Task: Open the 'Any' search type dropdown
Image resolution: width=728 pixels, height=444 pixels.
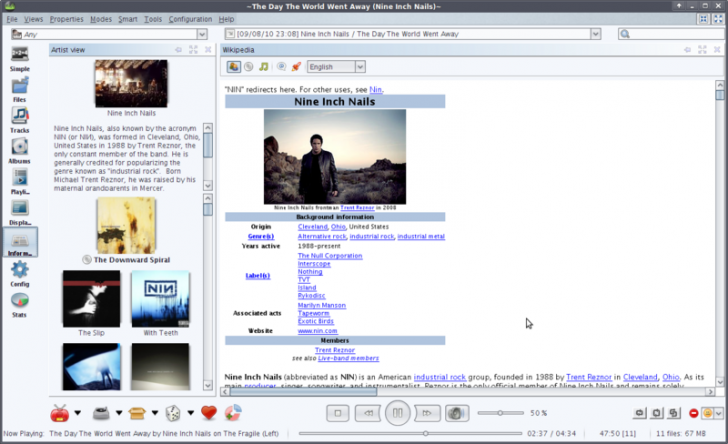Action: point(202,34)
